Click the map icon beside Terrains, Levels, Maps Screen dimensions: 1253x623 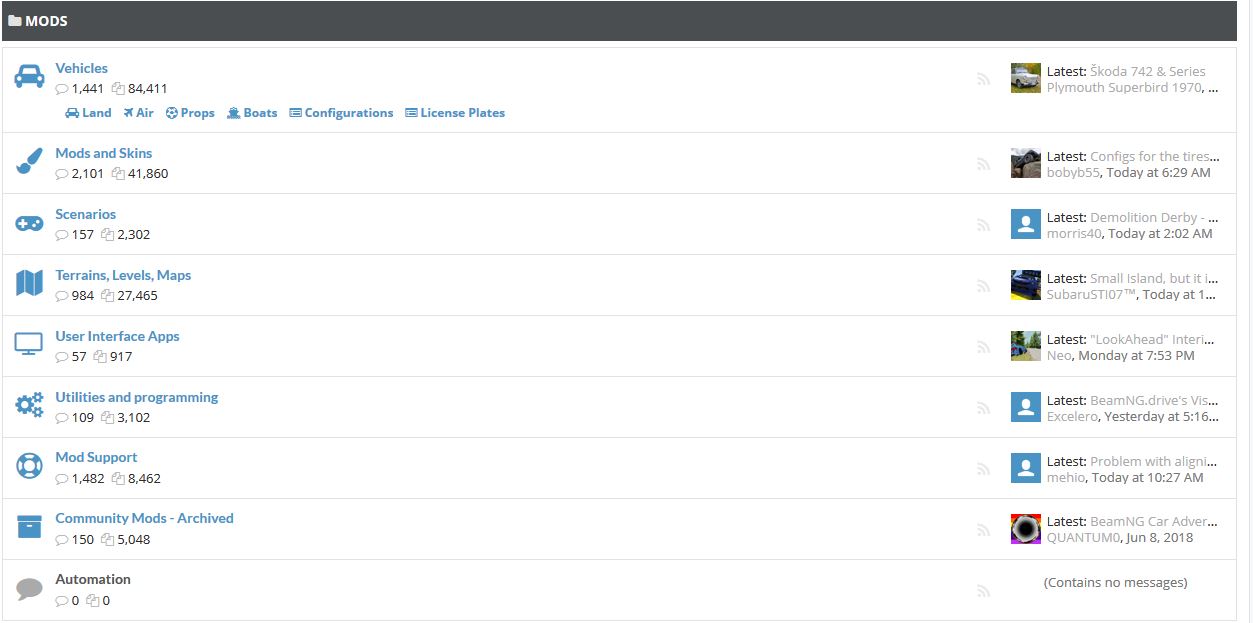coord(29,284)
